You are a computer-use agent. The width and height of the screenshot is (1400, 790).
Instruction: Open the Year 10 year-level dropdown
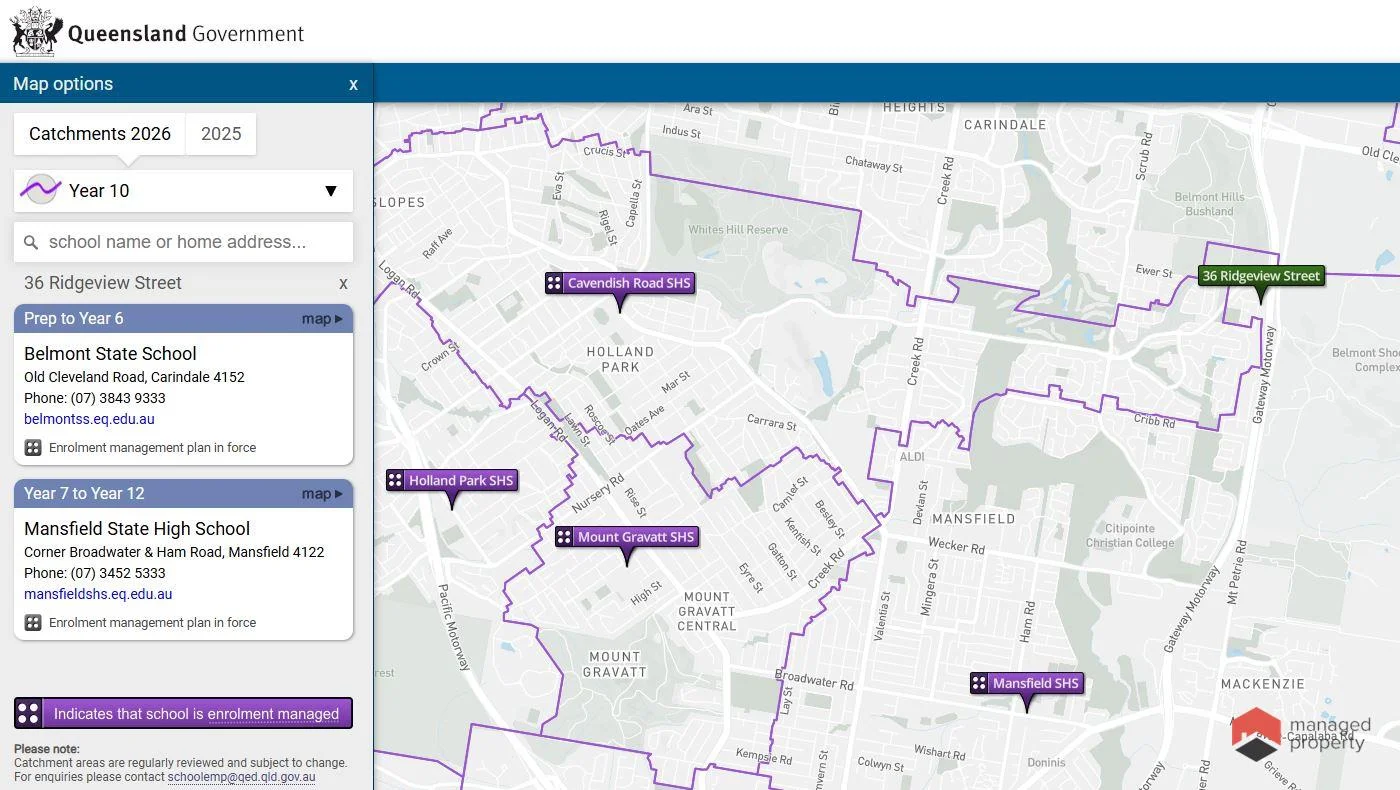(330, 191)
